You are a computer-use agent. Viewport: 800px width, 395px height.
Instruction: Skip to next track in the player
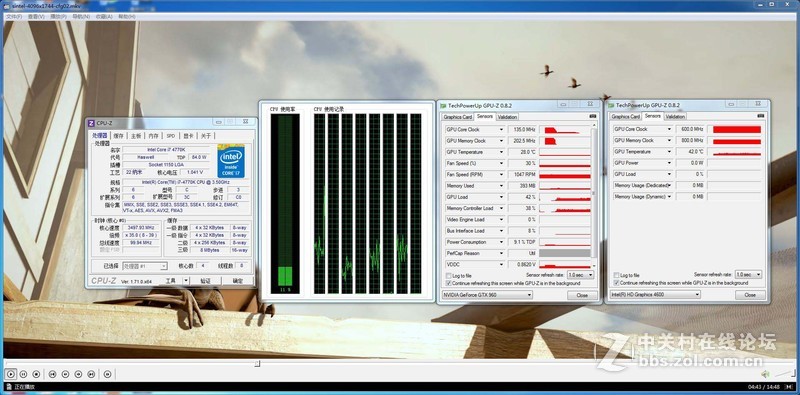point(91,374)
